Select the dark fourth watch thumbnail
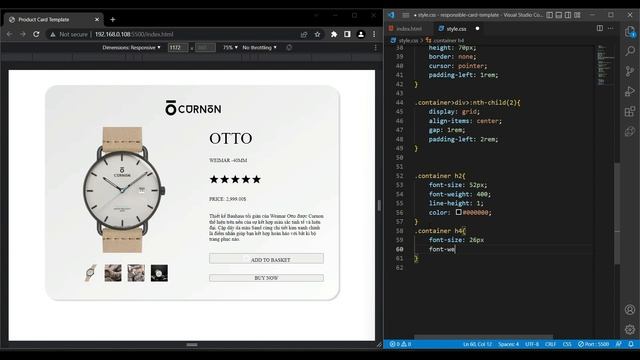640x360 pixels. pyautogui.click(x=159, y=273)
